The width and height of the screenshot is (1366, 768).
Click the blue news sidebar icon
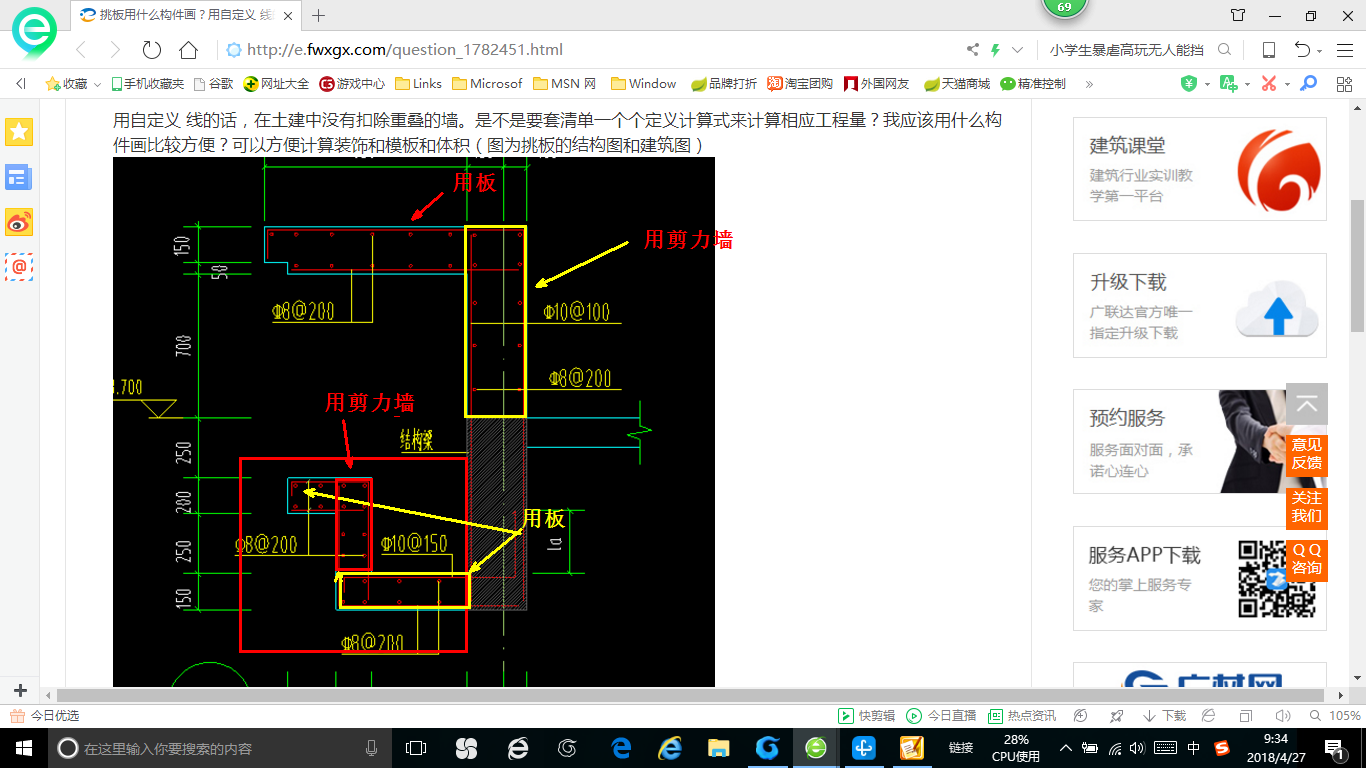click(x=19, y=177)
